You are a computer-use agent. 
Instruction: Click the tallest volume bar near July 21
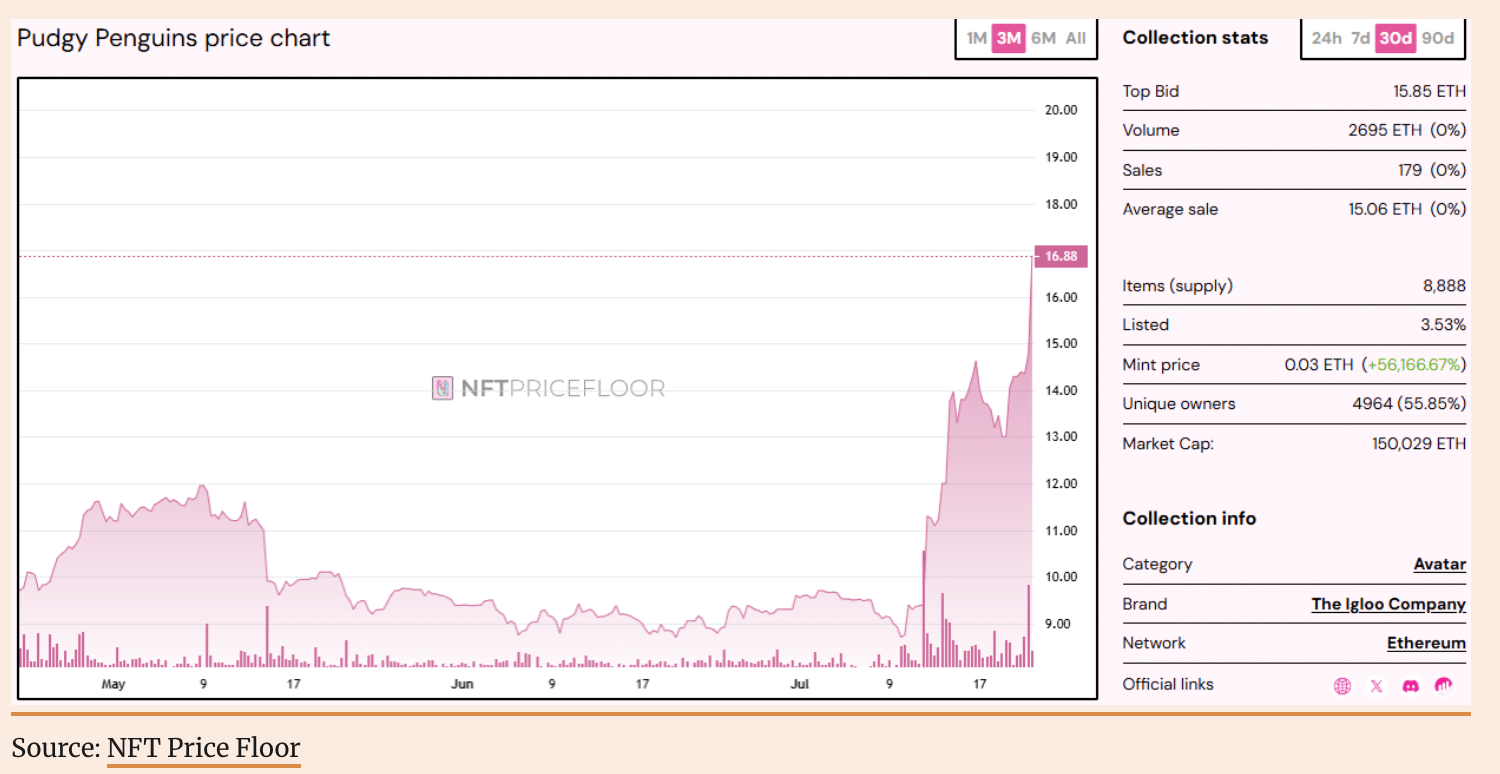(x=1028, y=626)
